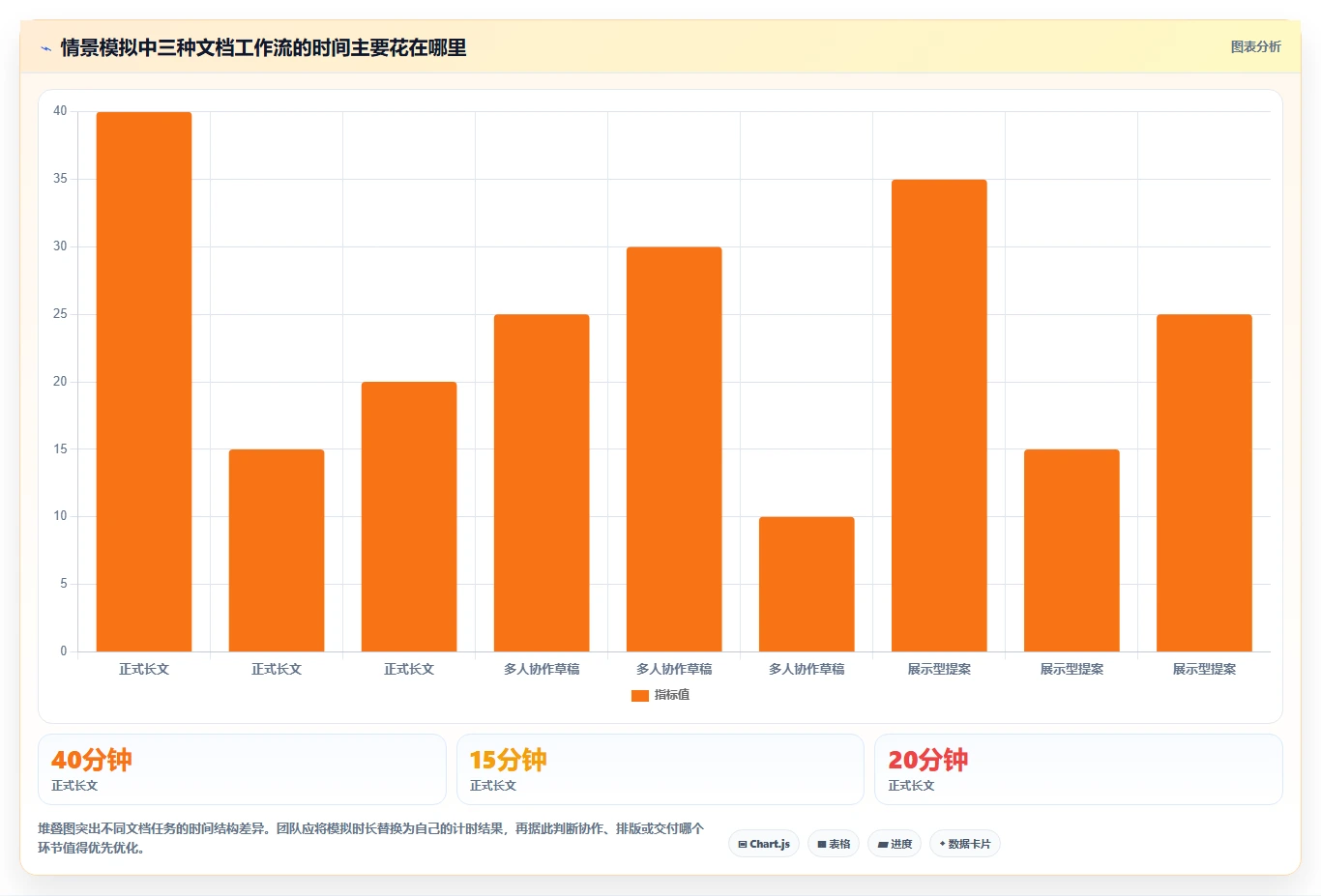The image size is (1321, 896).
Task: Click the lightning icon beside the chart title
Action: [x=45, y=48]
